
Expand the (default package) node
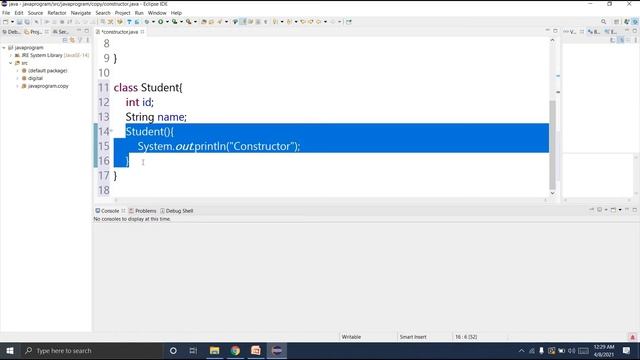[18, 71]
